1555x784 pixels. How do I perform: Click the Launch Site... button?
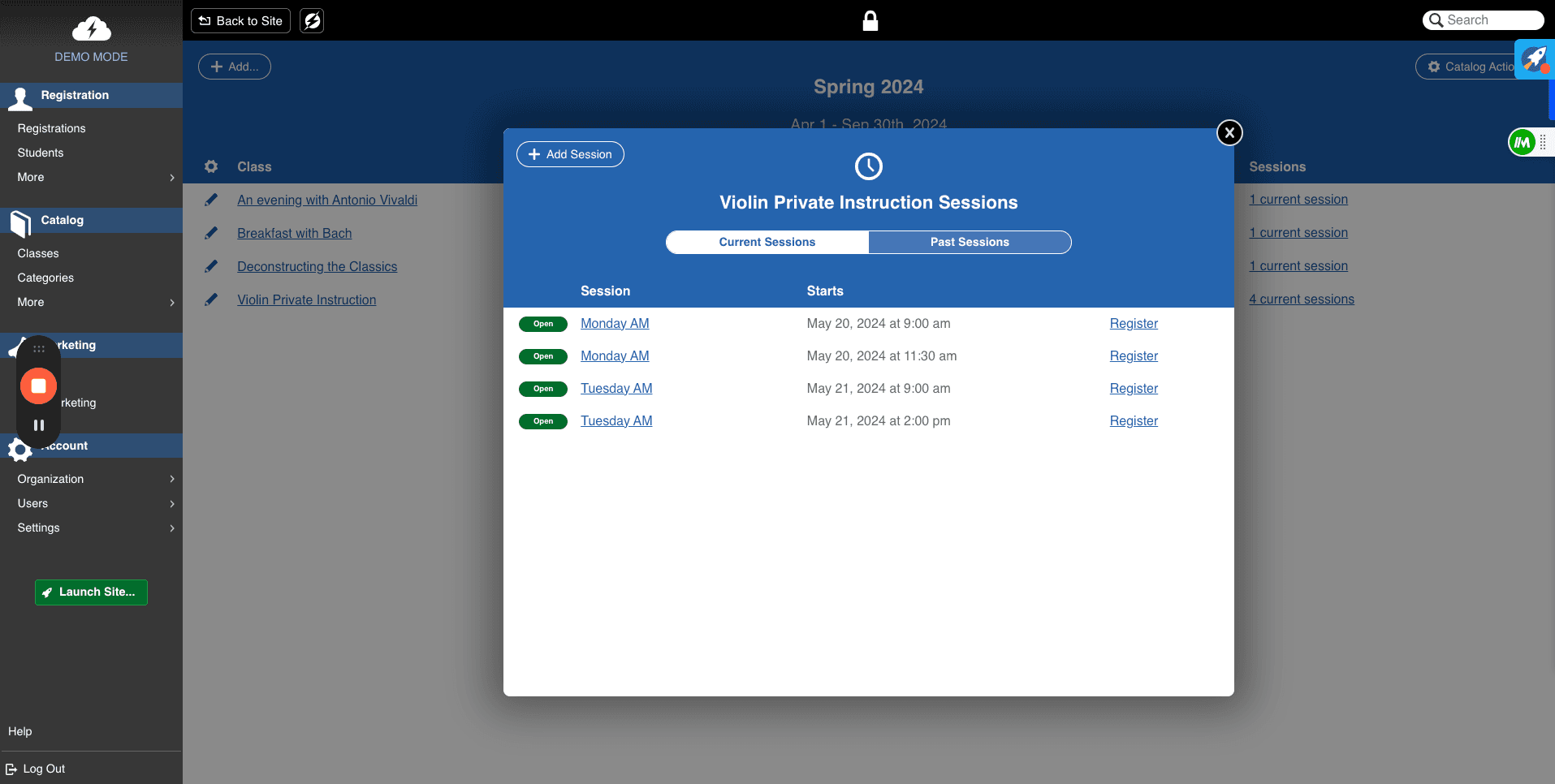coord(91,592)
